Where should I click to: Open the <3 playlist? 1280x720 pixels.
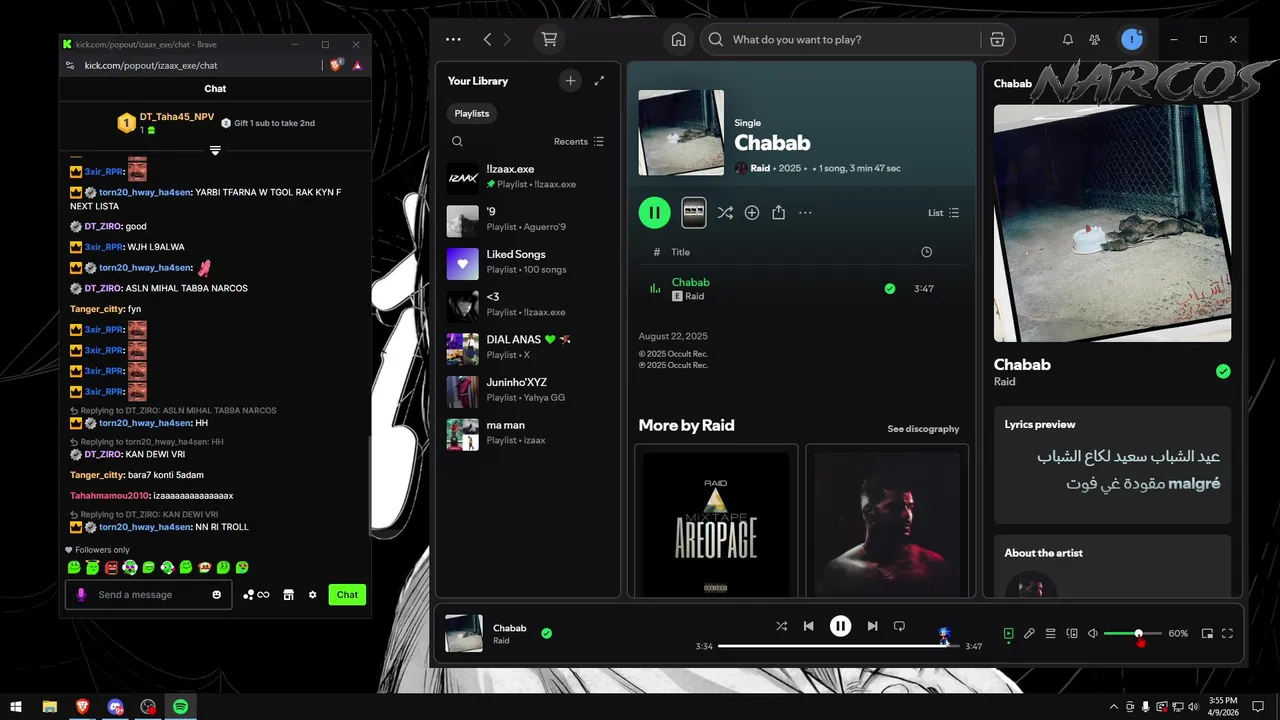[528, 305]
